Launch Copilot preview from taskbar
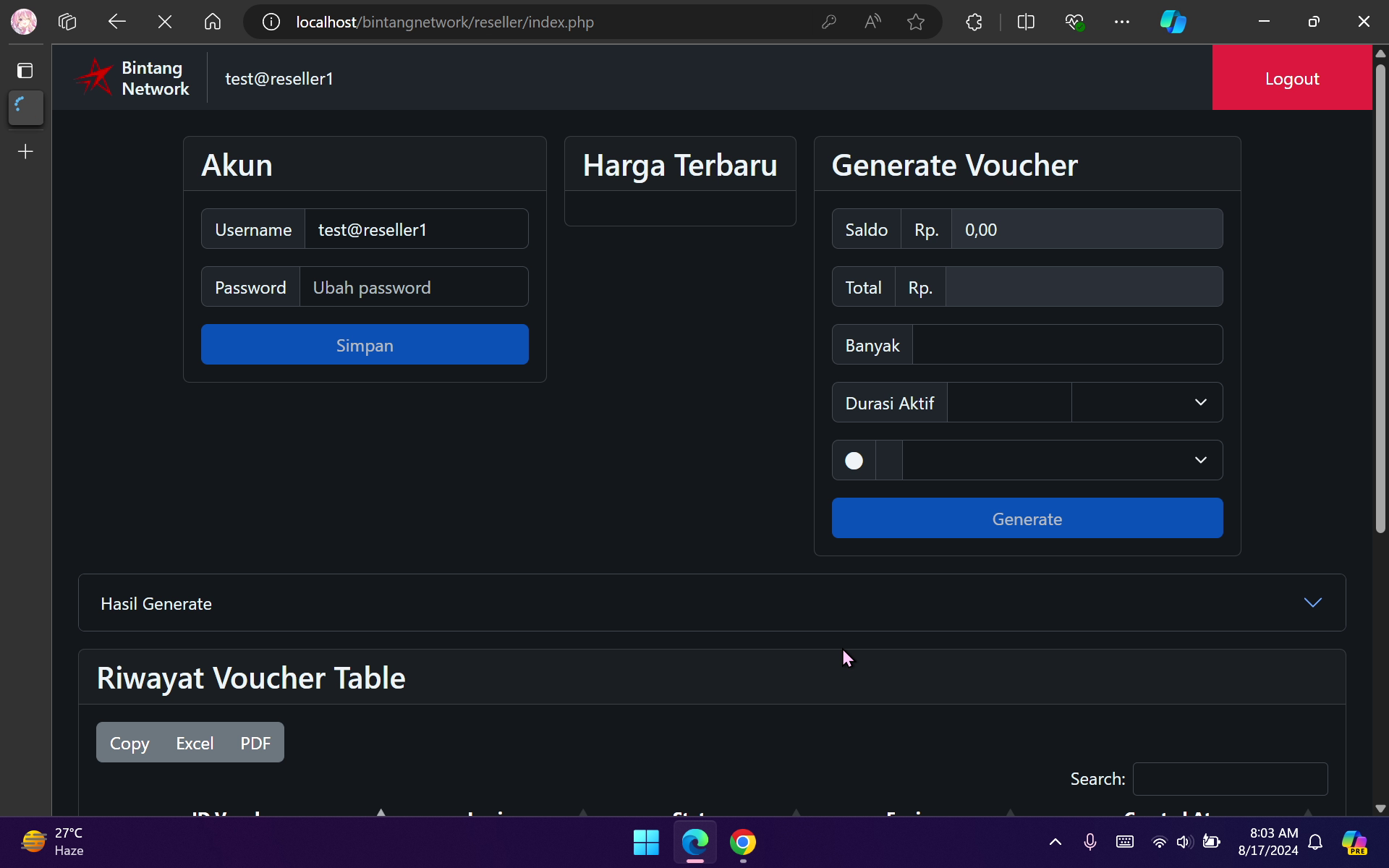 1354,842
